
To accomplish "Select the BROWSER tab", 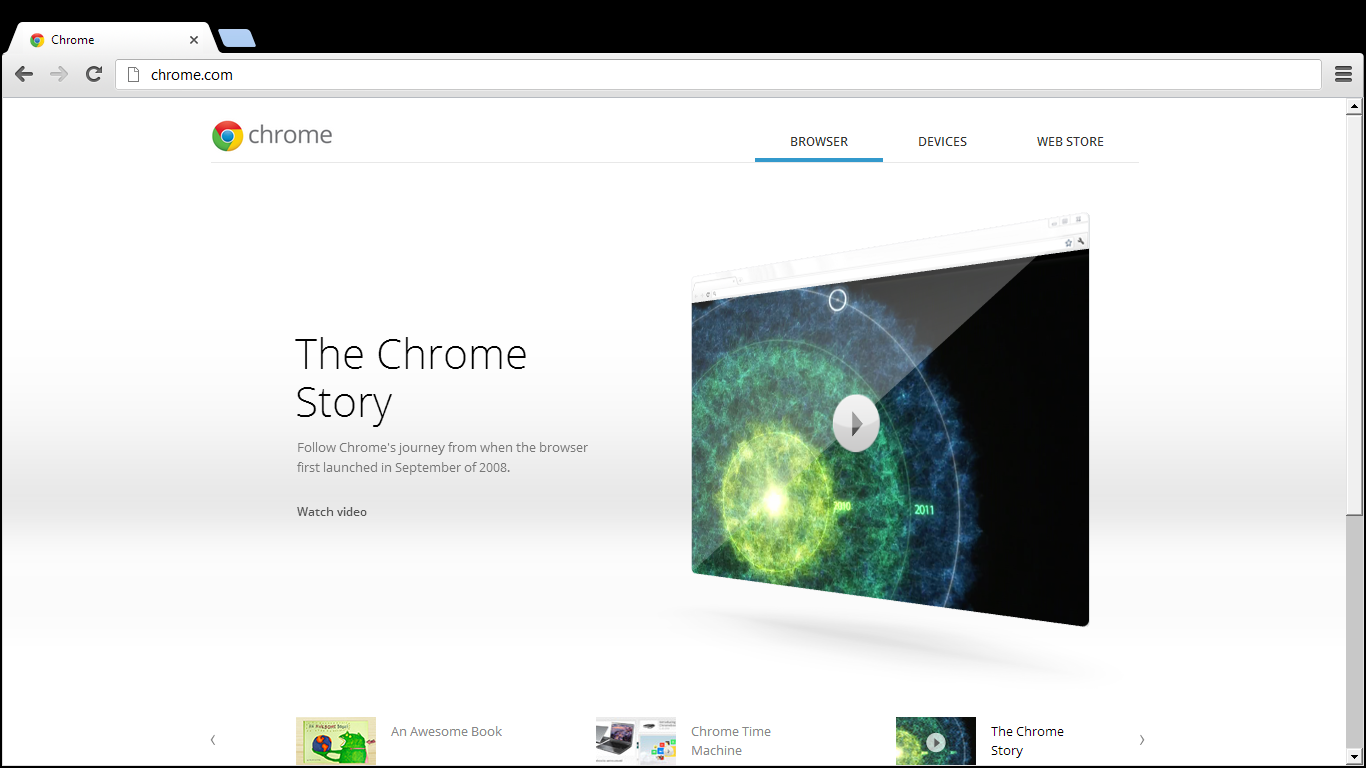I will tap(818, 141).
